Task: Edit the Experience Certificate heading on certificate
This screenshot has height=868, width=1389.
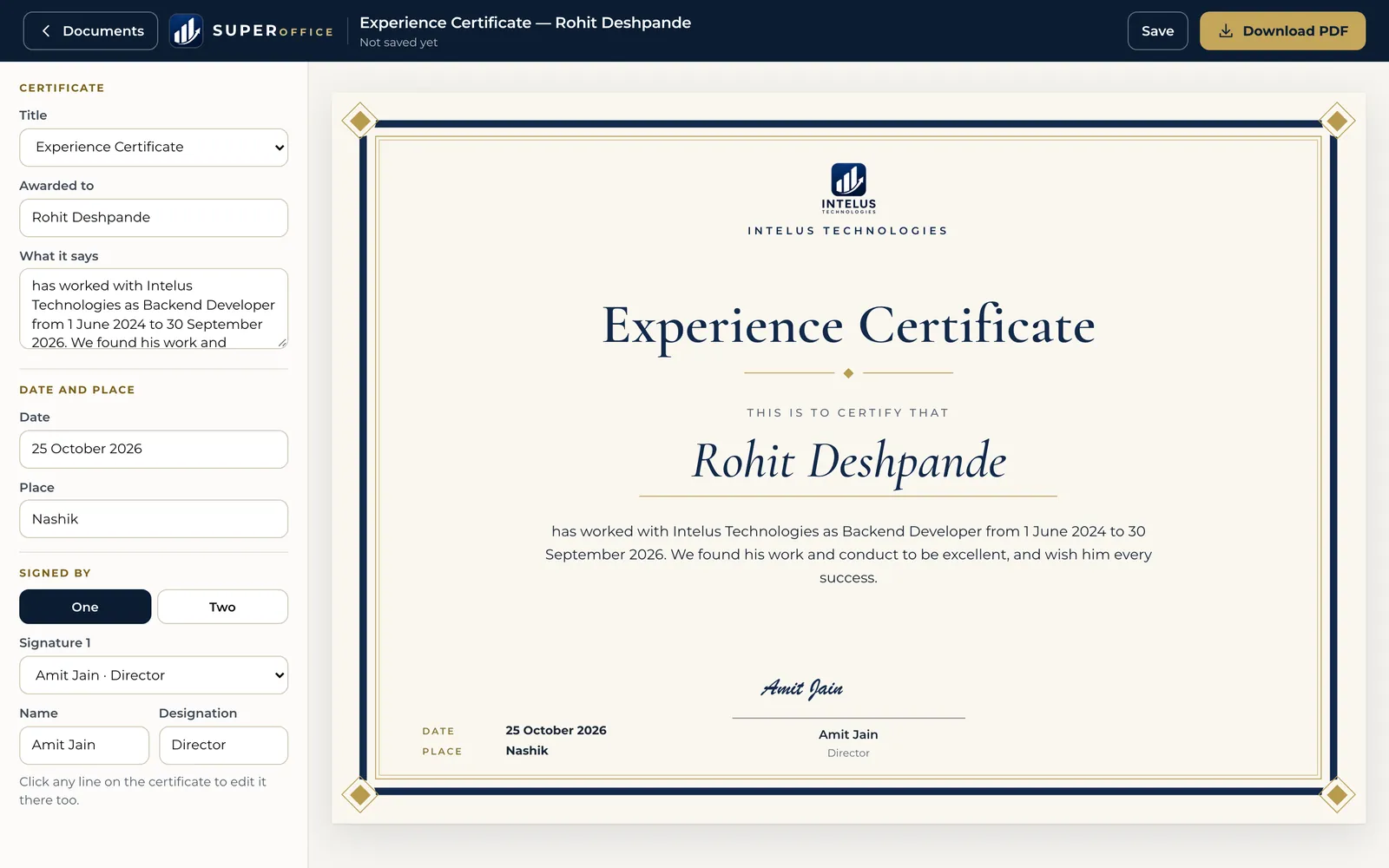Action: pyautogui.click(x=848, y=326)
